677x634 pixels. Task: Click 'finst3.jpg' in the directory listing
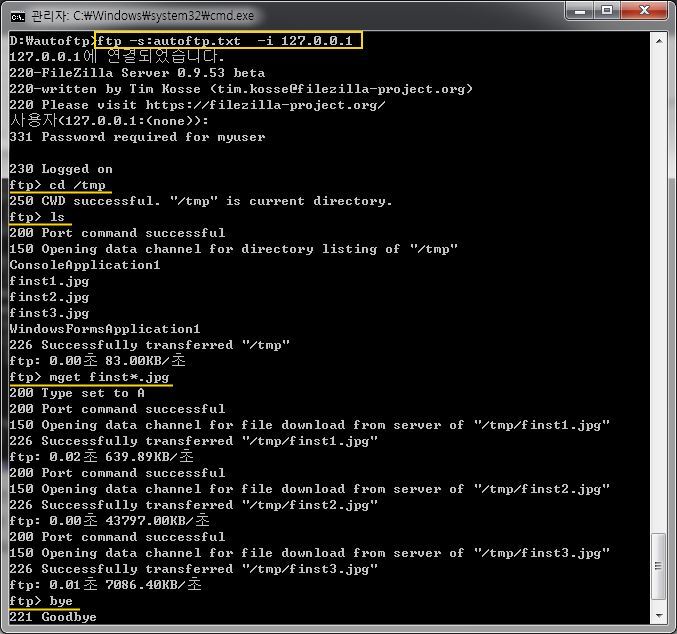49,313
